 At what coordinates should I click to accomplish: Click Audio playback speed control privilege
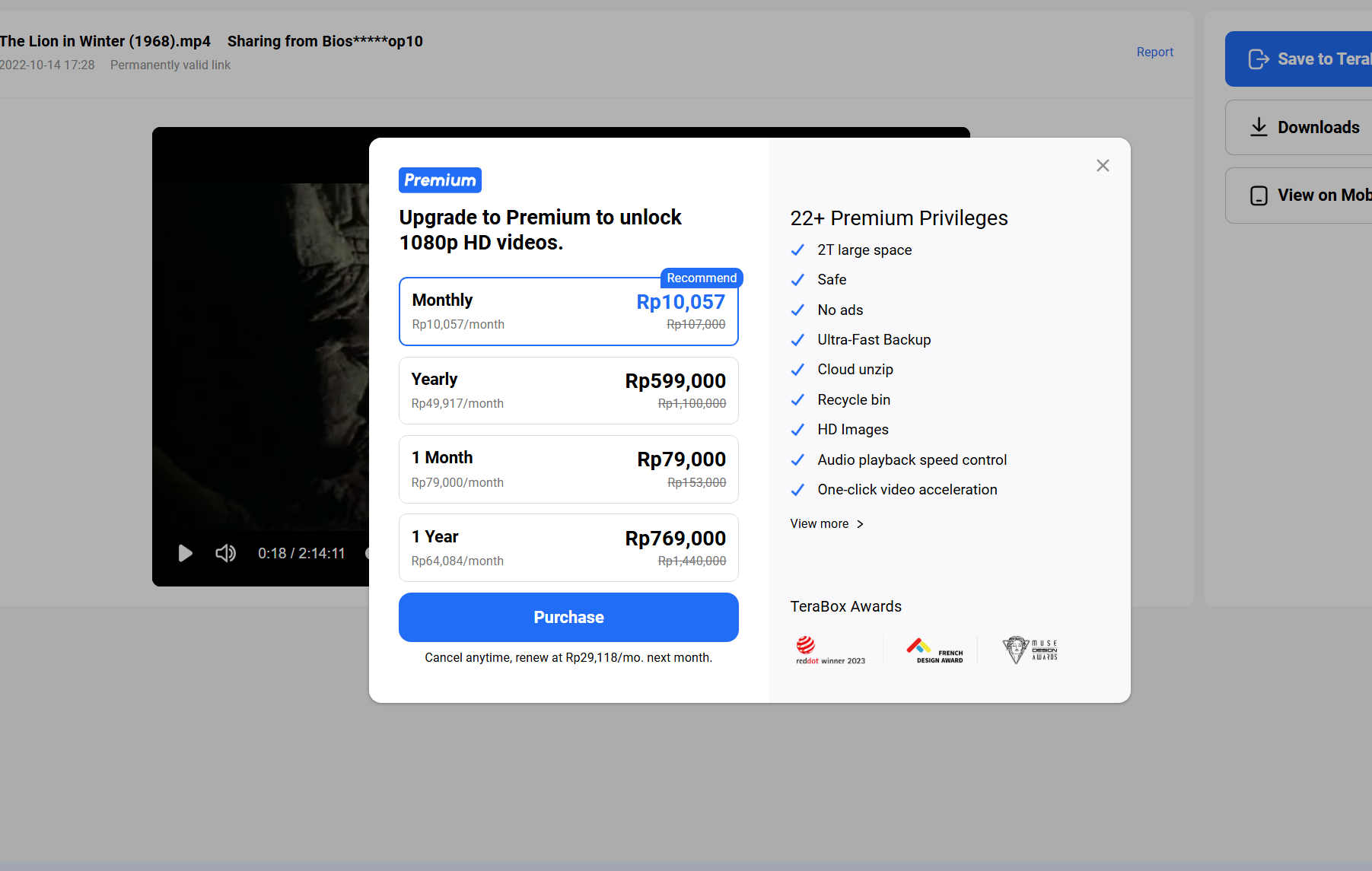(912, 460)
